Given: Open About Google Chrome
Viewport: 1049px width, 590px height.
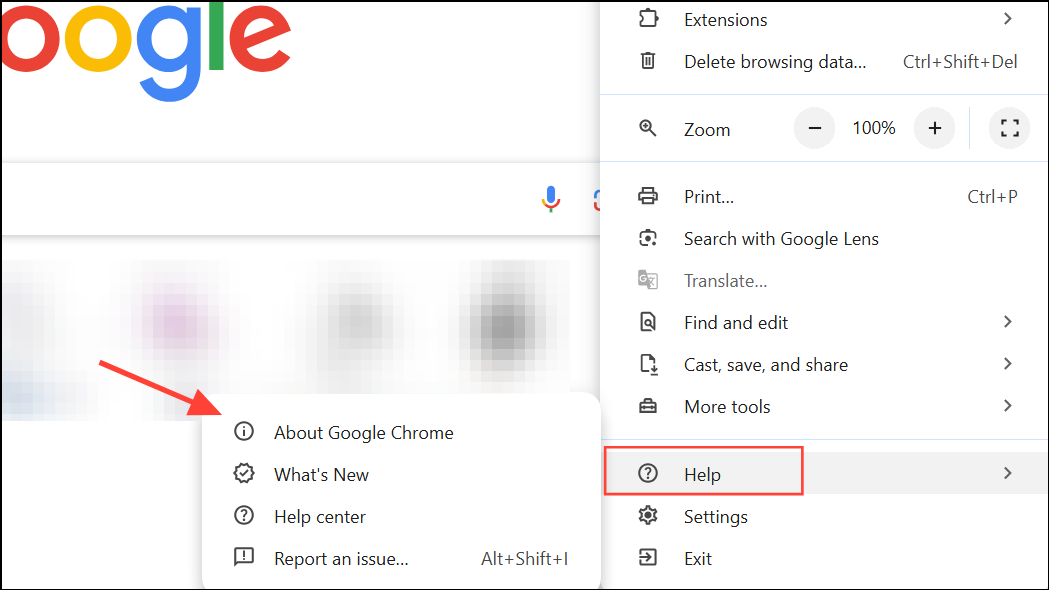Looking at the screenshot, I should pyautogui.click(x=401, y=432).
